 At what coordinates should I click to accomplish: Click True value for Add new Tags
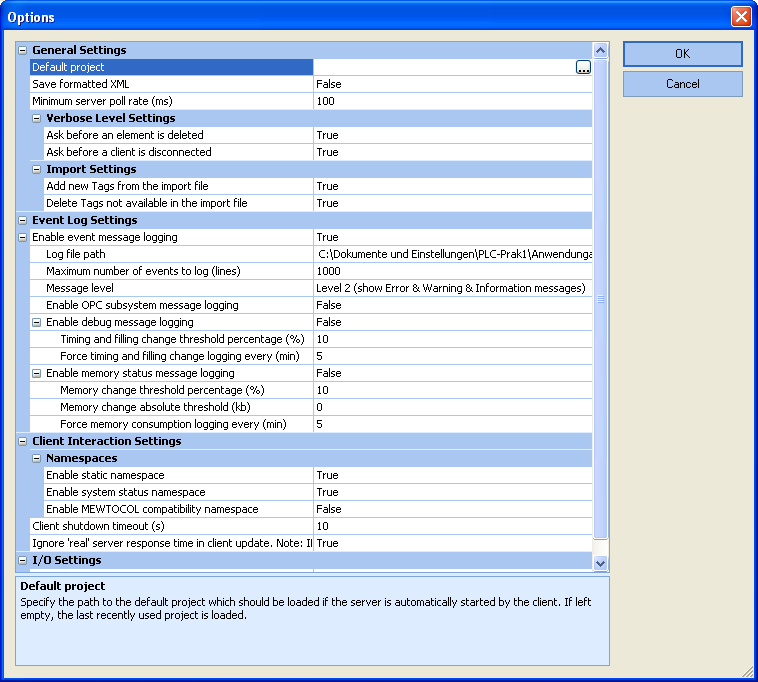(x=327, y=186)
